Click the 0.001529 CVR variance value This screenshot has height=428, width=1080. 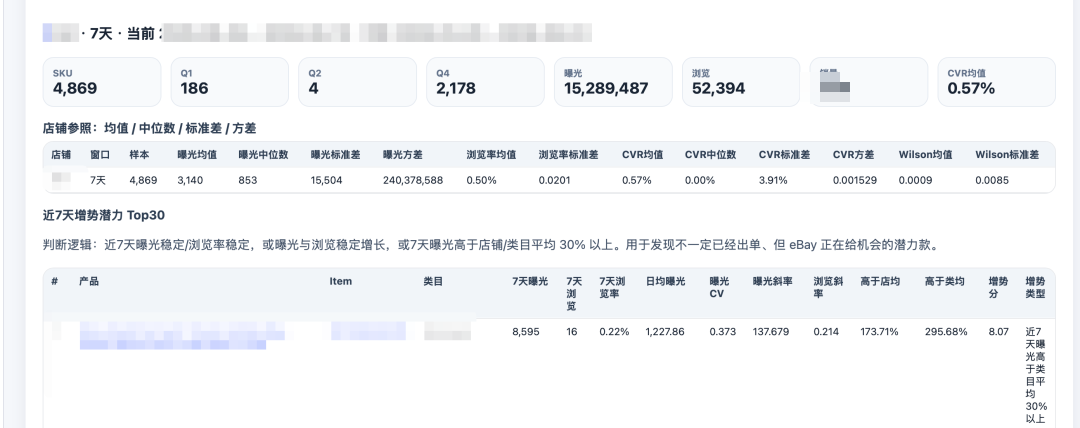[854, 181]
